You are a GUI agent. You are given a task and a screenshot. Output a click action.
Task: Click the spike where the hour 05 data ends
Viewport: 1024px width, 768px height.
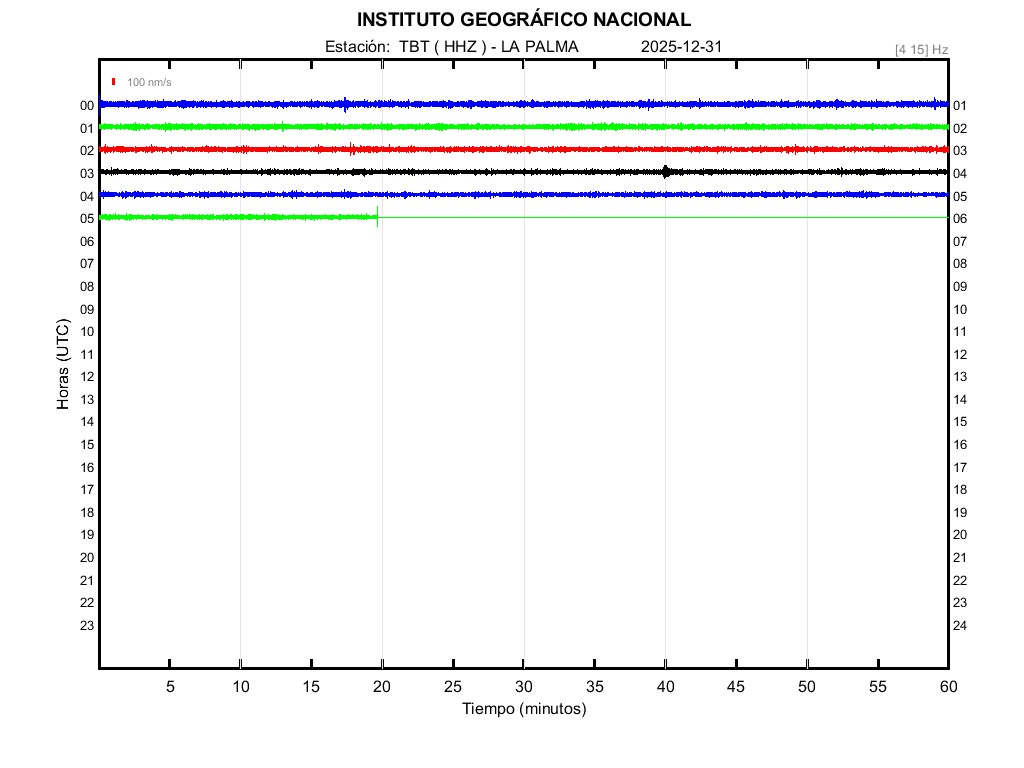377,217
